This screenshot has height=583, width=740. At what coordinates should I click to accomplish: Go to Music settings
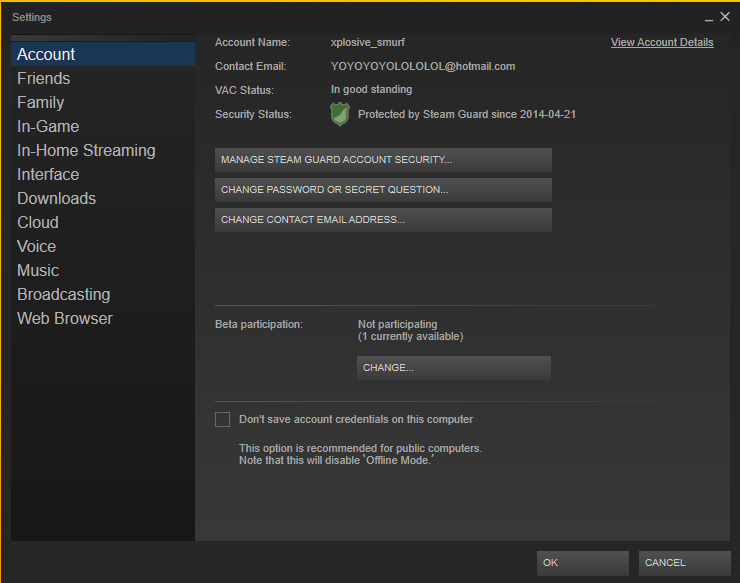point(103,270)
